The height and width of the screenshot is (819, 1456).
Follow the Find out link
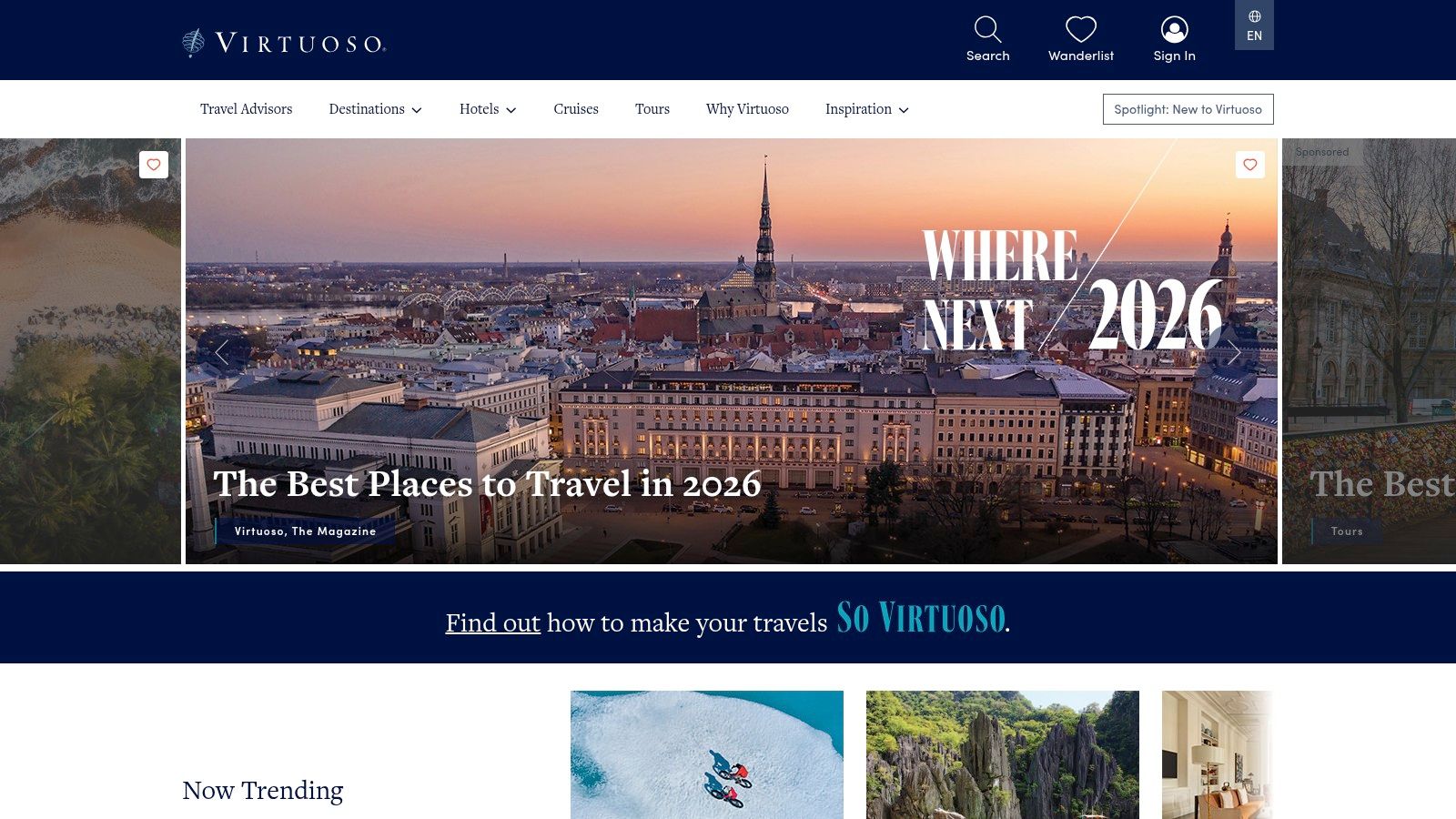point(492,622)
